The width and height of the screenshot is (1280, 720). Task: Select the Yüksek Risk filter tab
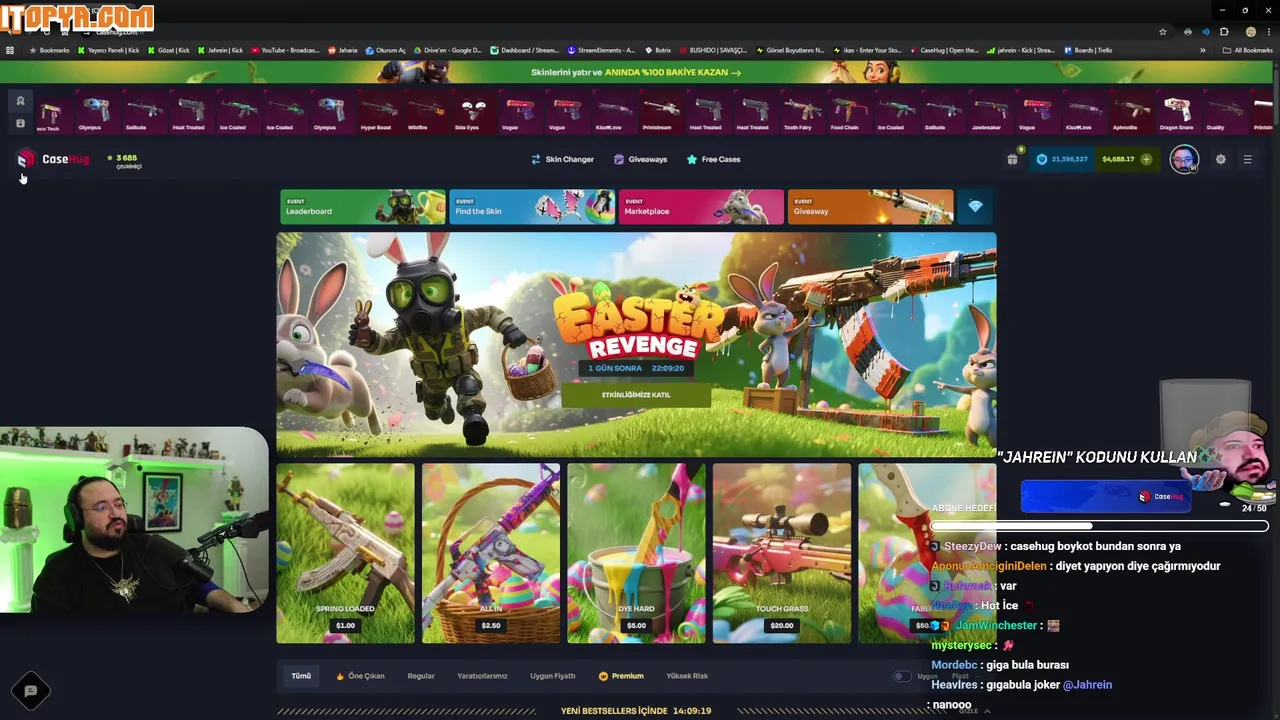click(686, 676)
